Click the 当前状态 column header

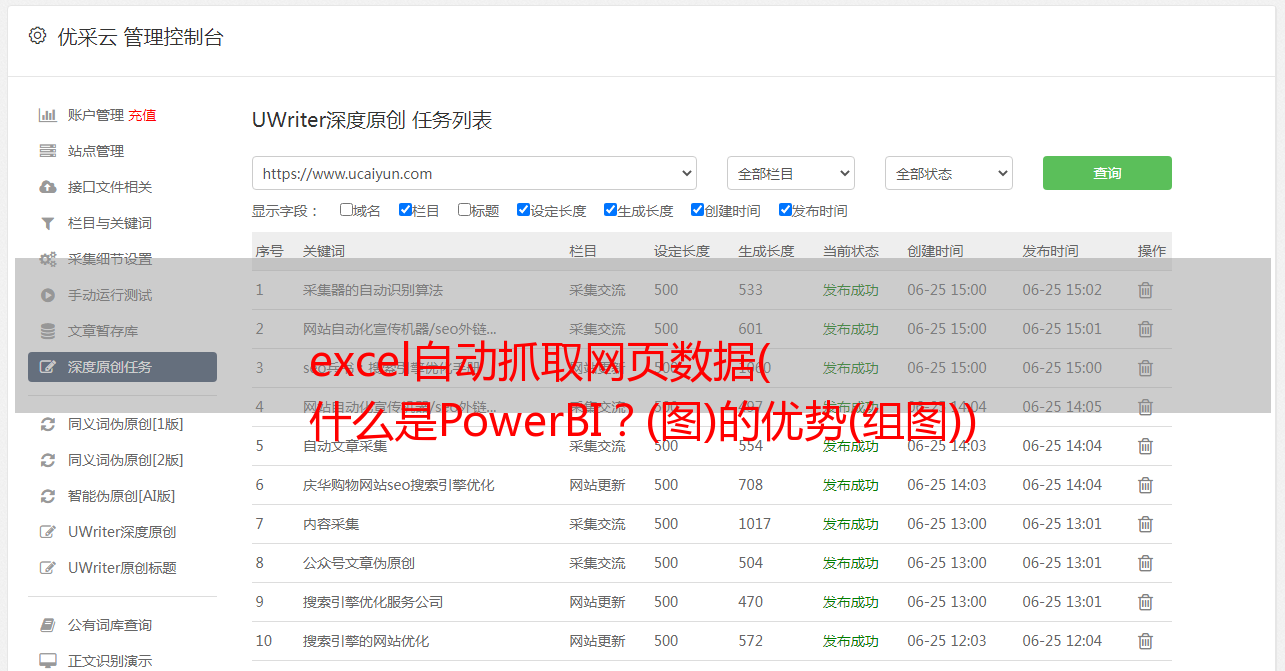tap(851, 251)
